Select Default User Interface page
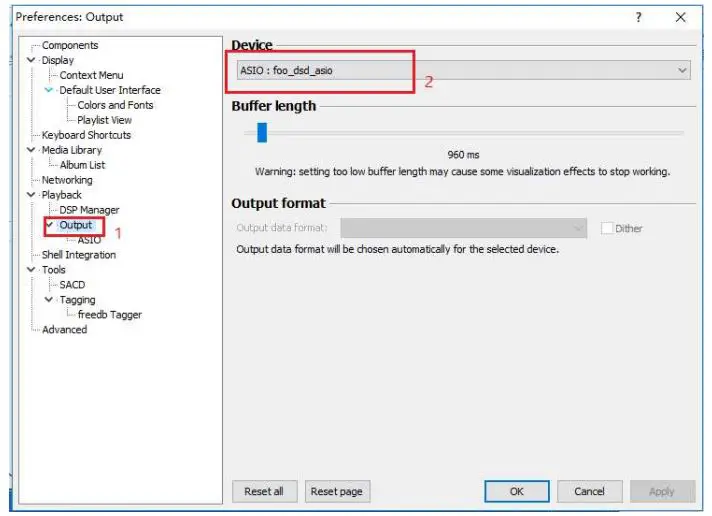The width and height of the screenshot is (712, 516). [x=110, y=90]
